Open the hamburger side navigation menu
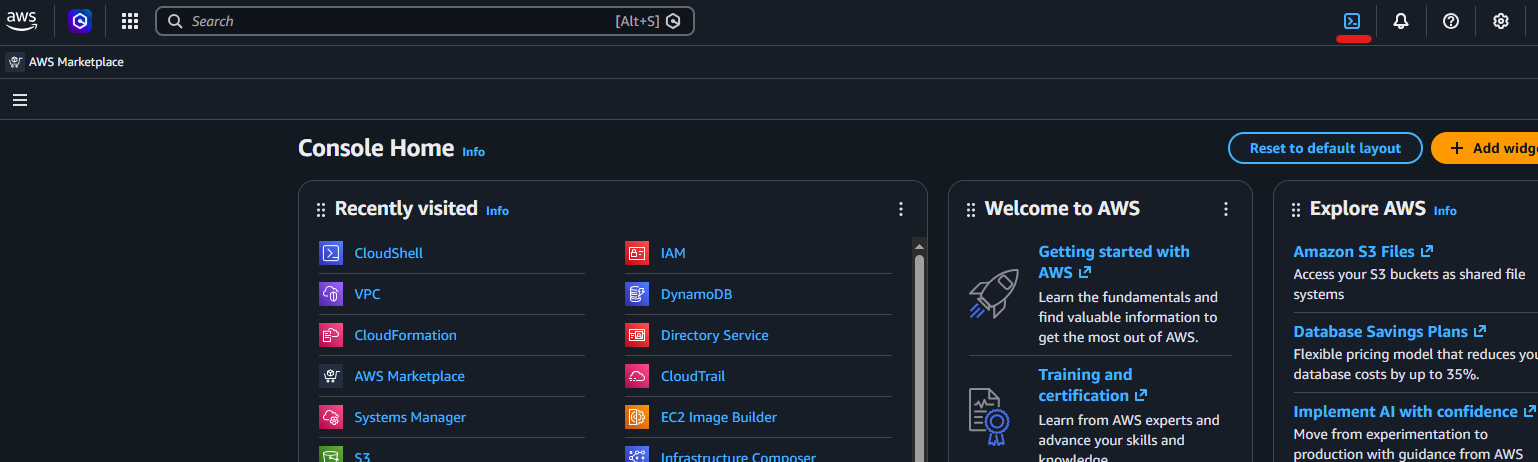 coord(20,100)
